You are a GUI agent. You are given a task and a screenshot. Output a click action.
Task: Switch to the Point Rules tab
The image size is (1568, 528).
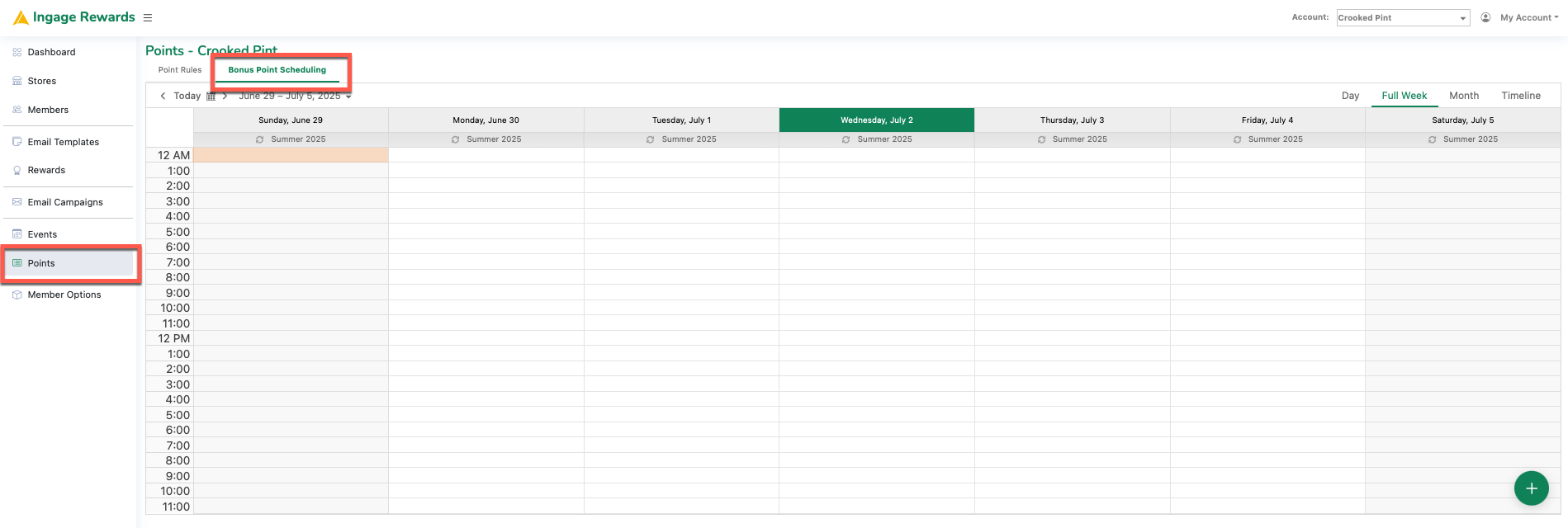(x=180, y=70)
